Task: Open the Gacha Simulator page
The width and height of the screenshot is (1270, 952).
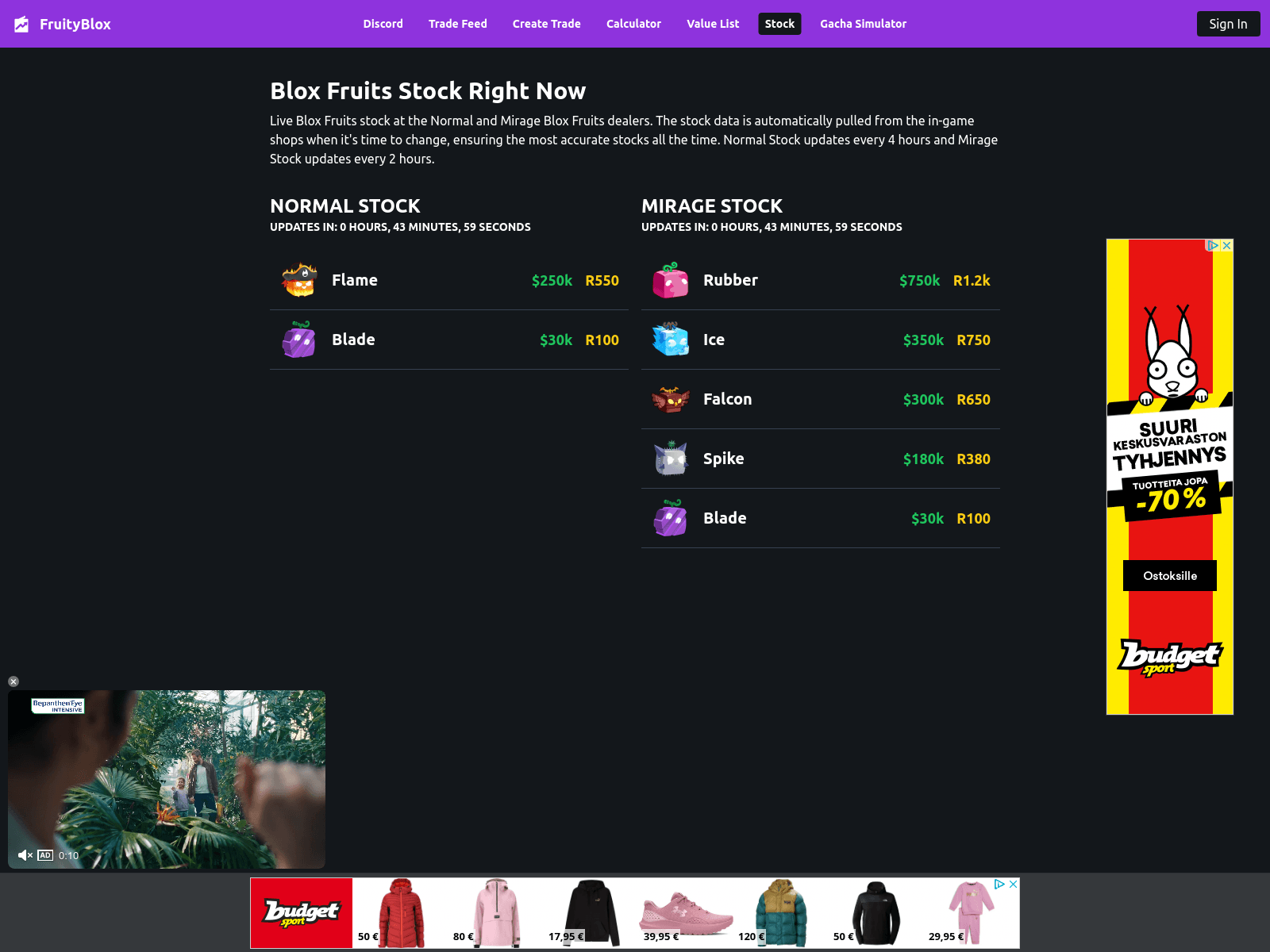Action: 863,24
